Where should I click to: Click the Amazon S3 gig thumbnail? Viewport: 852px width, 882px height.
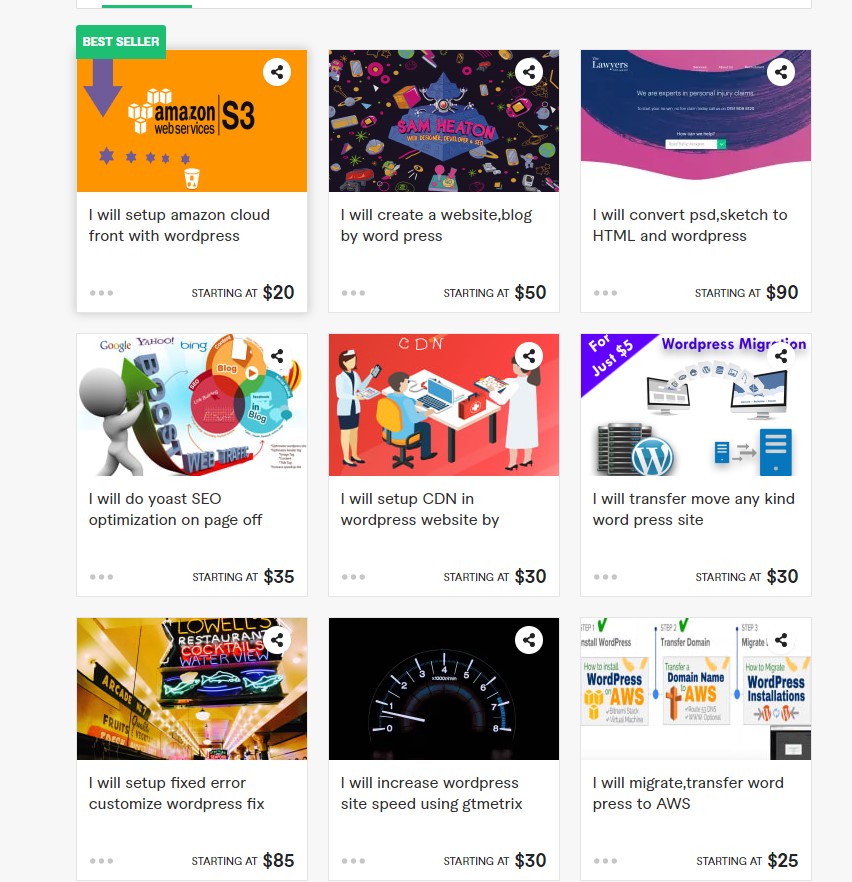click(192, 121)
